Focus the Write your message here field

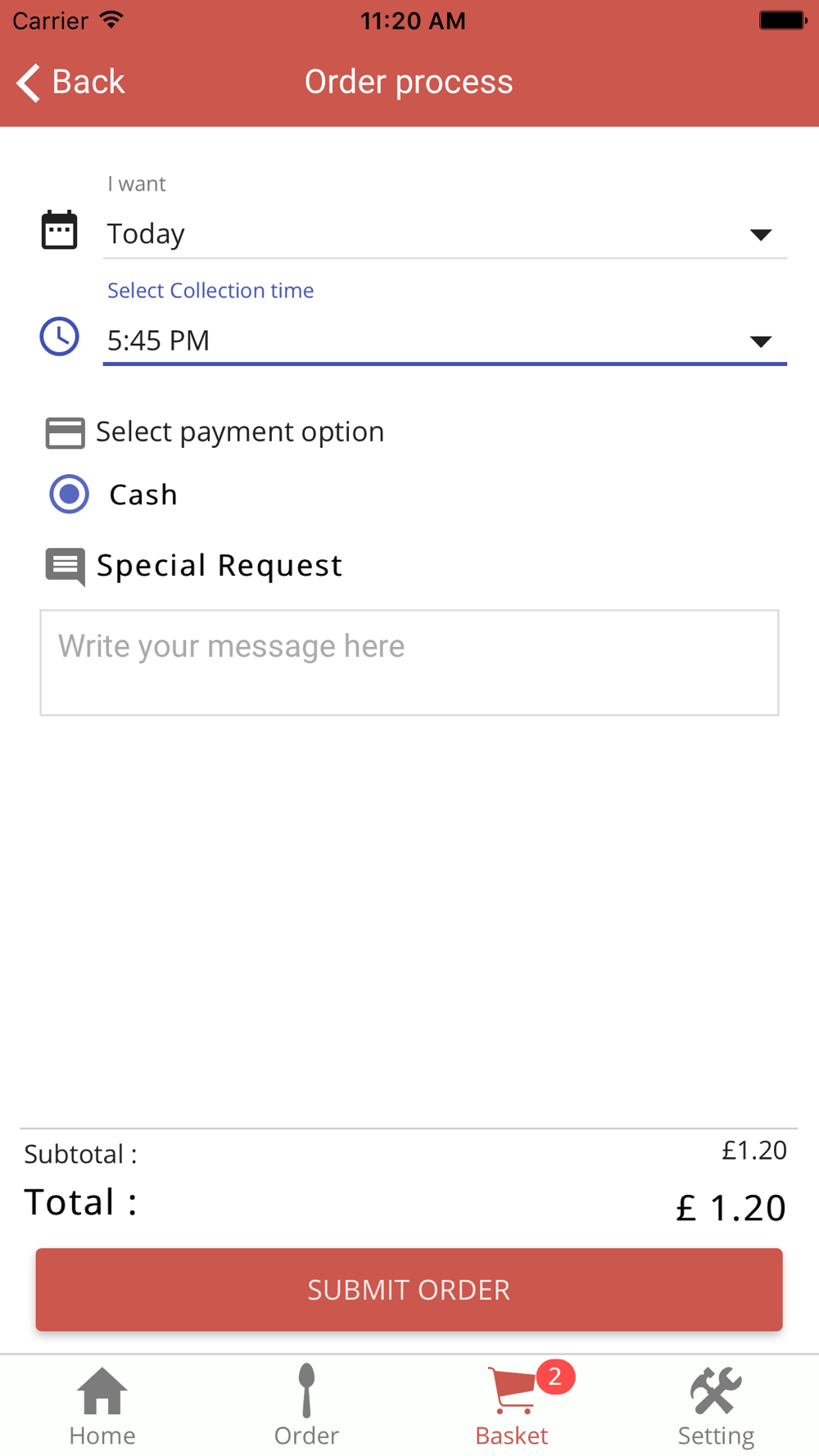409,662
